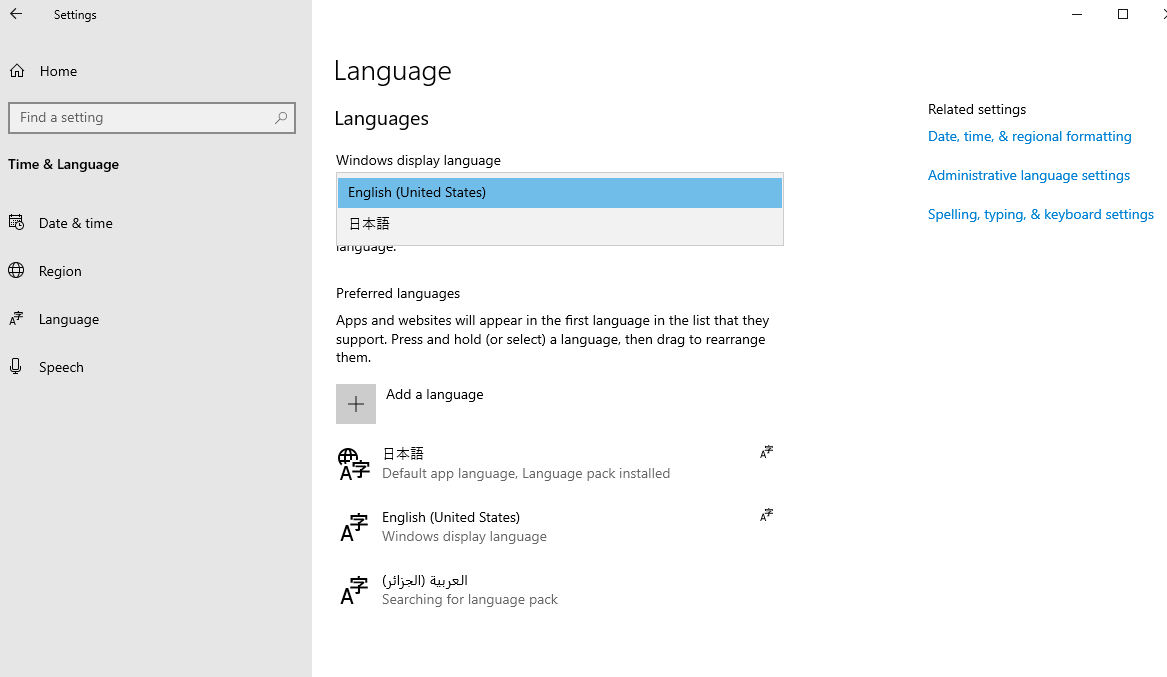Click the 日本語 language globe icon
1167x677 pixels.
[x=354, y=464]
